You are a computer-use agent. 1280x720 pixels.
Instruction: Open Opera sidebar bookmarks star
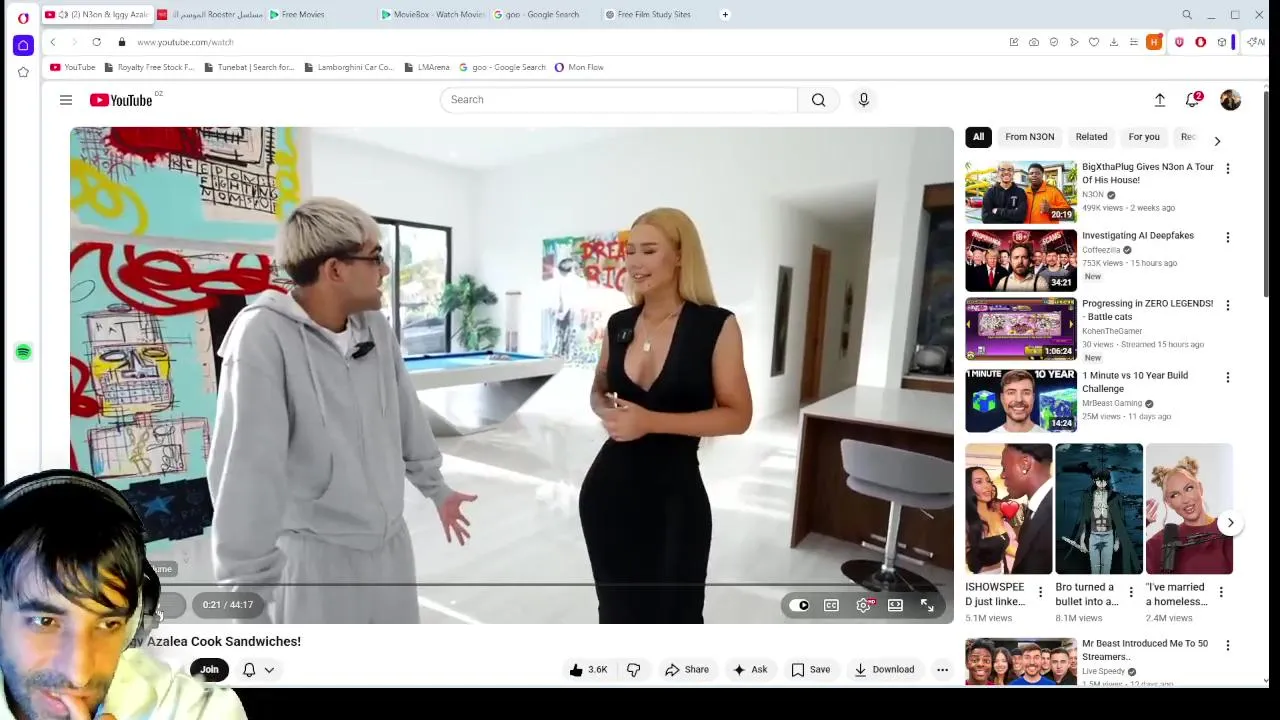[x=23, y=72]
